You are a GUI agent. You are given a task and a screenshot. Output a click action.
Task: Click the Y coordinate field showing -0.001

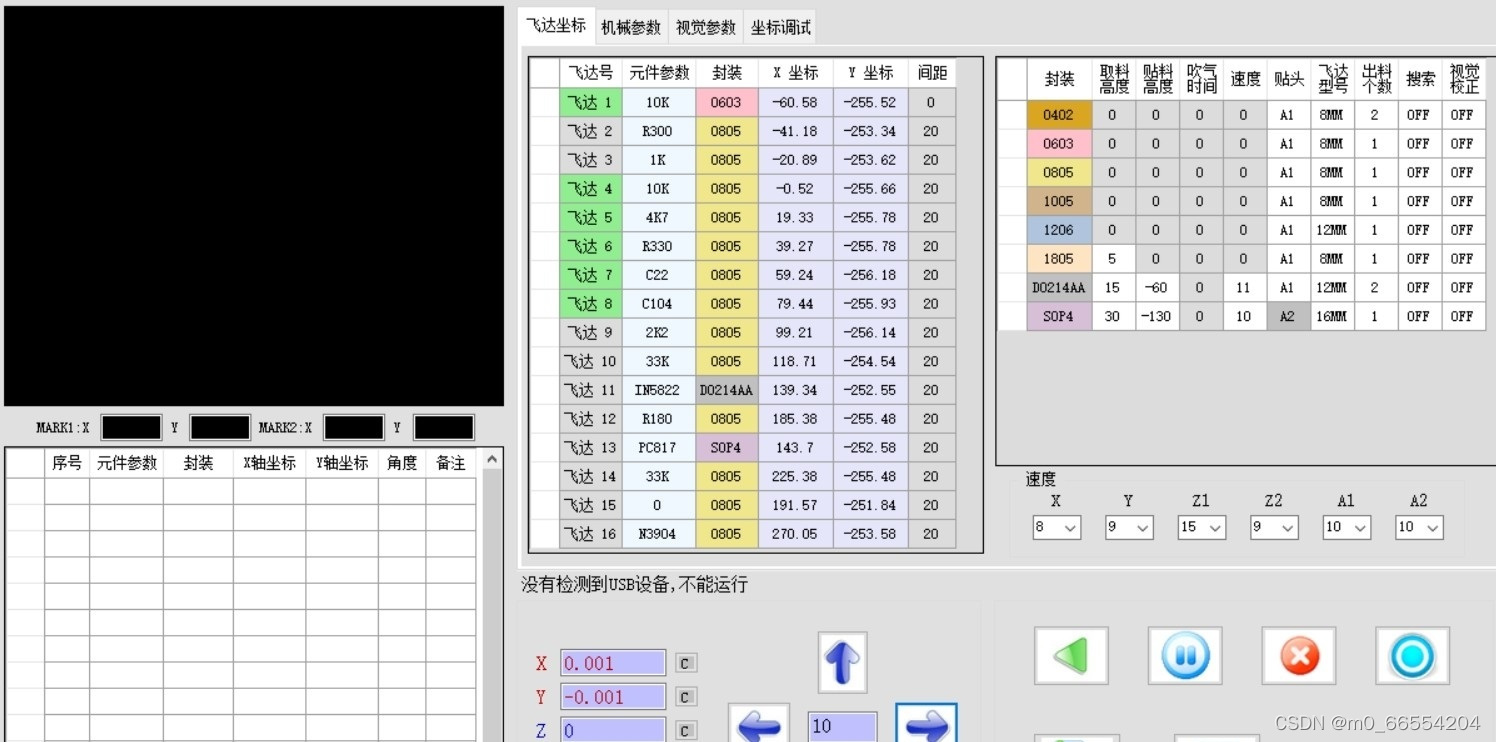613,697
